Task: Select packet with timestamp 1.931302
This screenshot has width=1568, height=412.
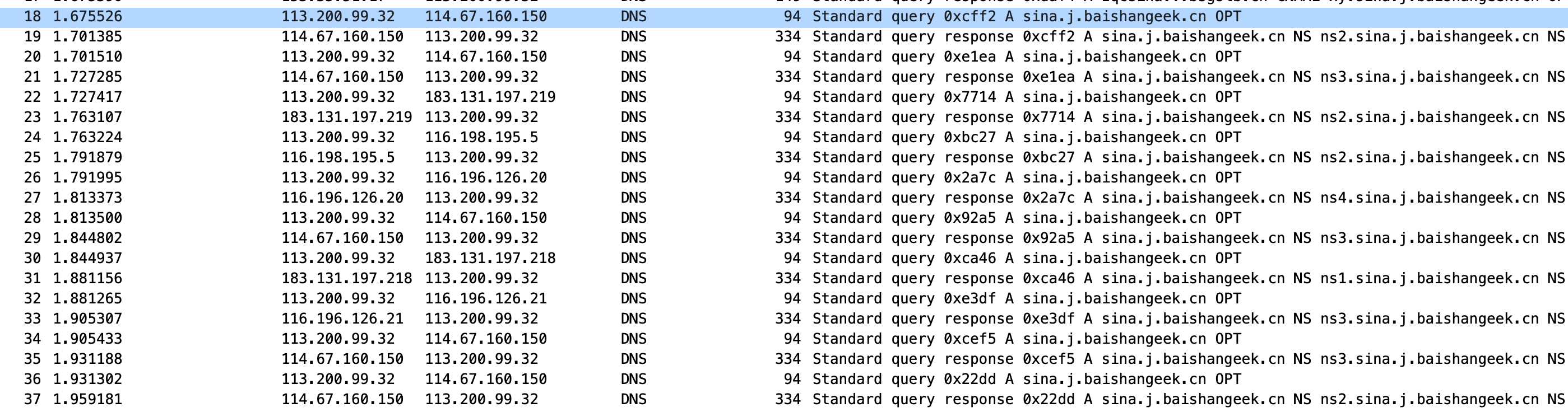Action: point(784,378)
